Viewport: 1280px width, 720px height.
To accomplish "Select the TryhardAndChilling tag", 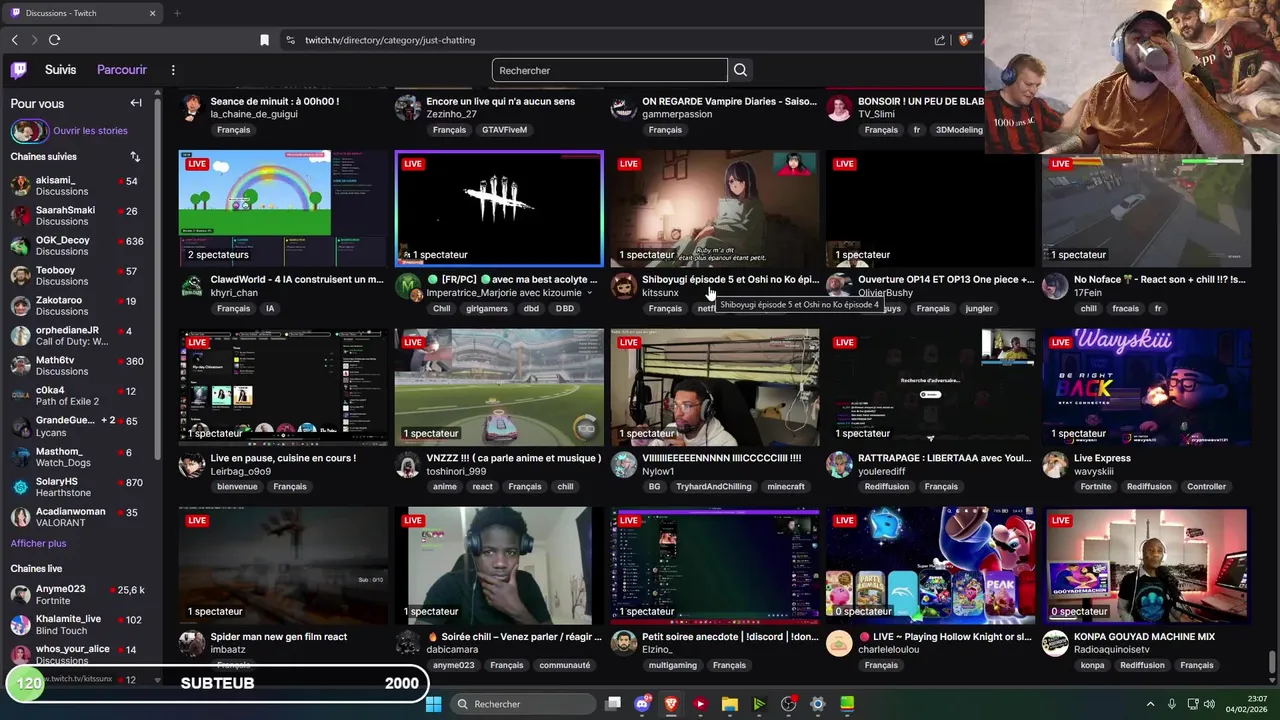I will click(x=713, y=487).
